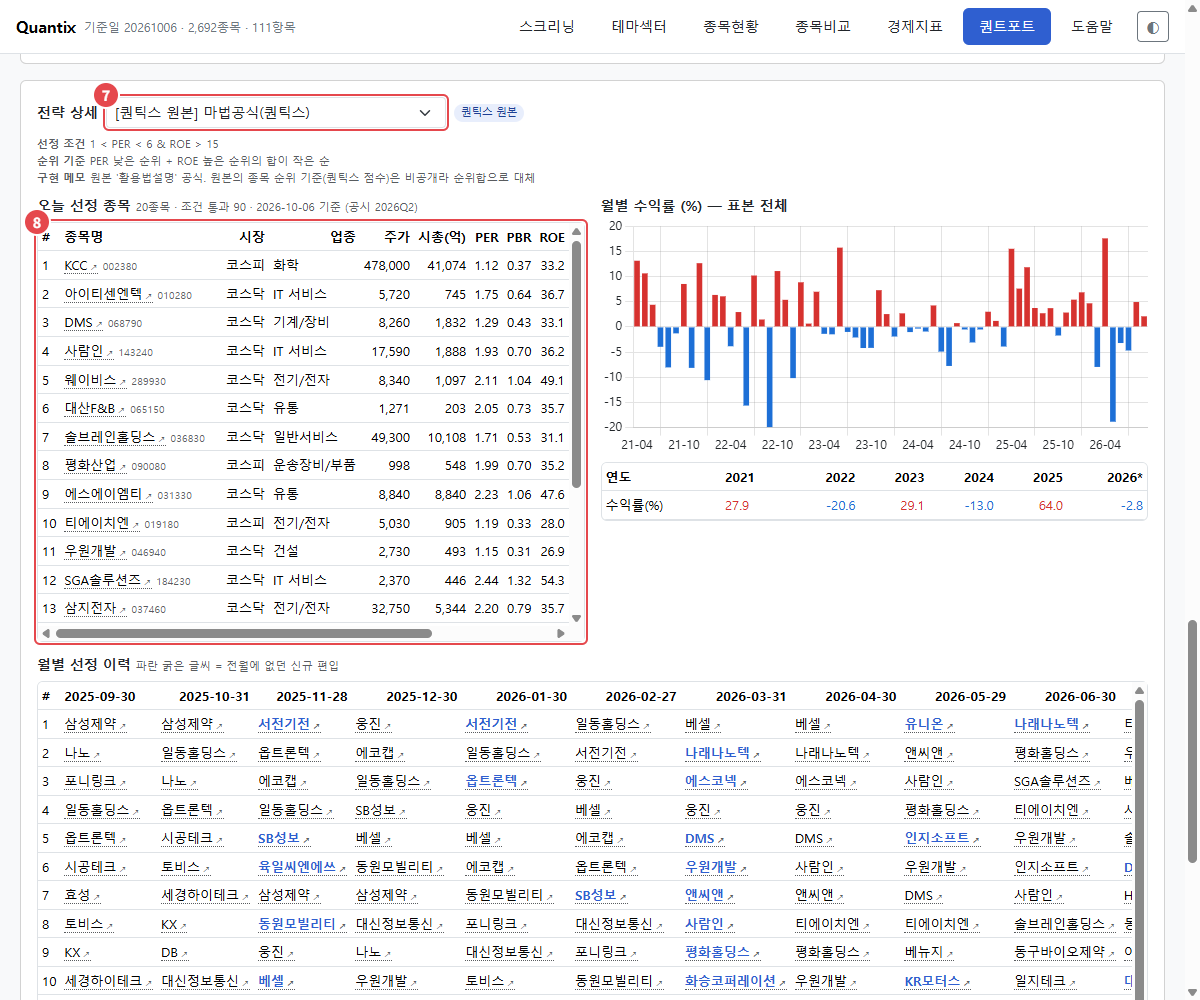The width and height of the screenshot is (1200, 1000).
Task: Sort table by PBR header
Action: (x=519, y=237)
